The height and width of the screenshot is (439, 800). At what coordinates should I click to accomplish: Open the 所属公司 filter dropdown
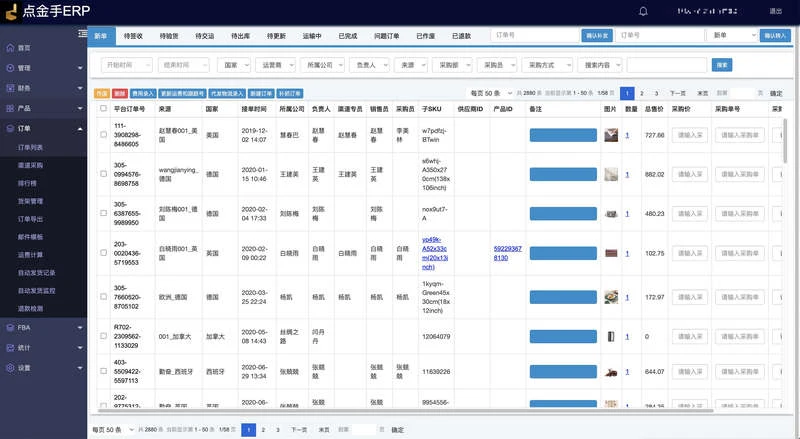322,65
